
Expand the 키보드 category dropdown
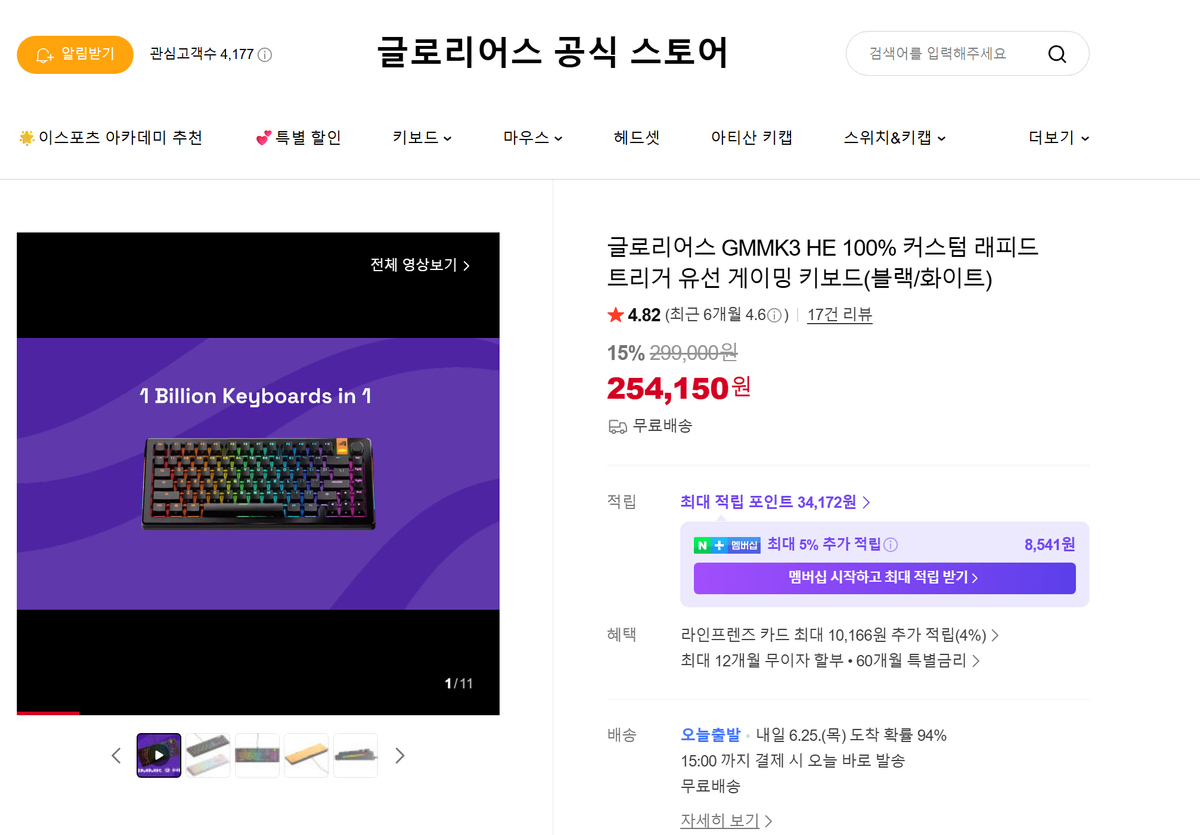coord(422,138)
